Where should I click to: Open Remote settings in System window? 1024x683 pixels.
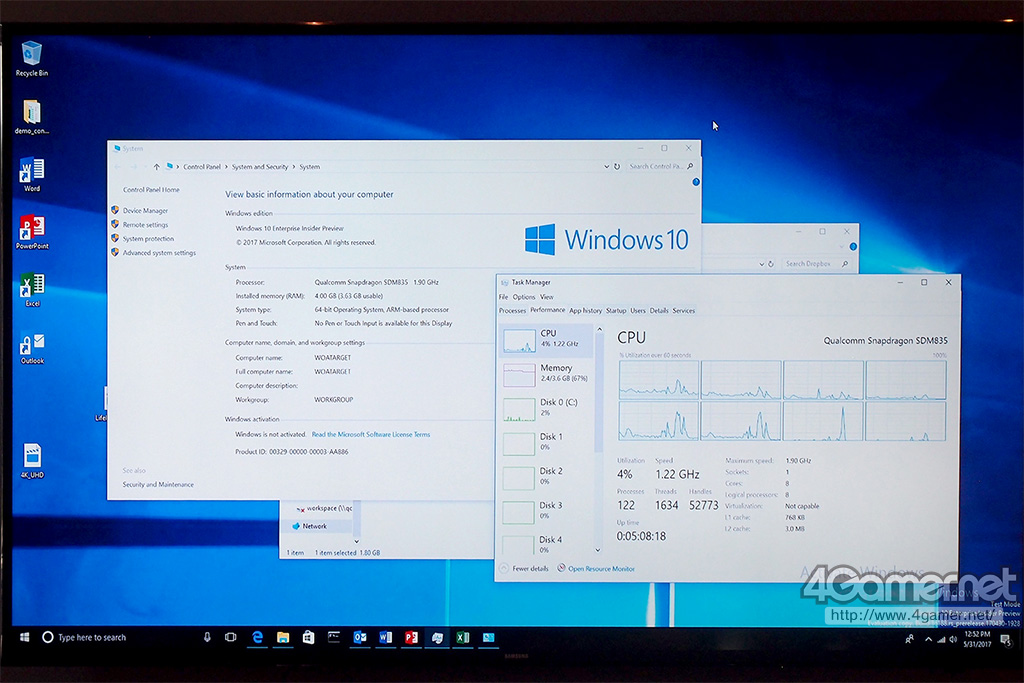click(x=145, y=225)
